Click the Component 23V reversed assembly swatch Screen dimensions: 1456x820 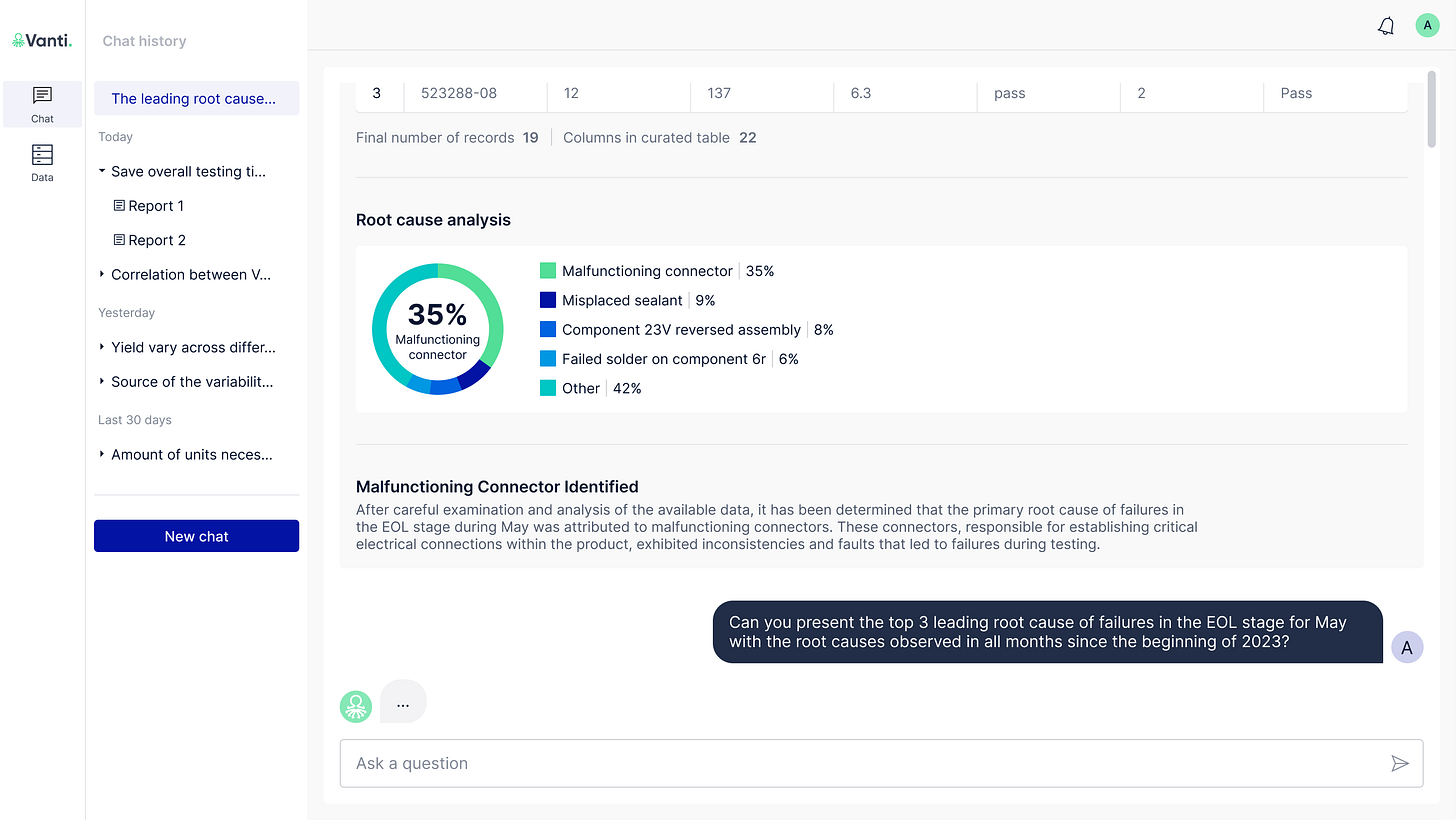click(548, 329)
